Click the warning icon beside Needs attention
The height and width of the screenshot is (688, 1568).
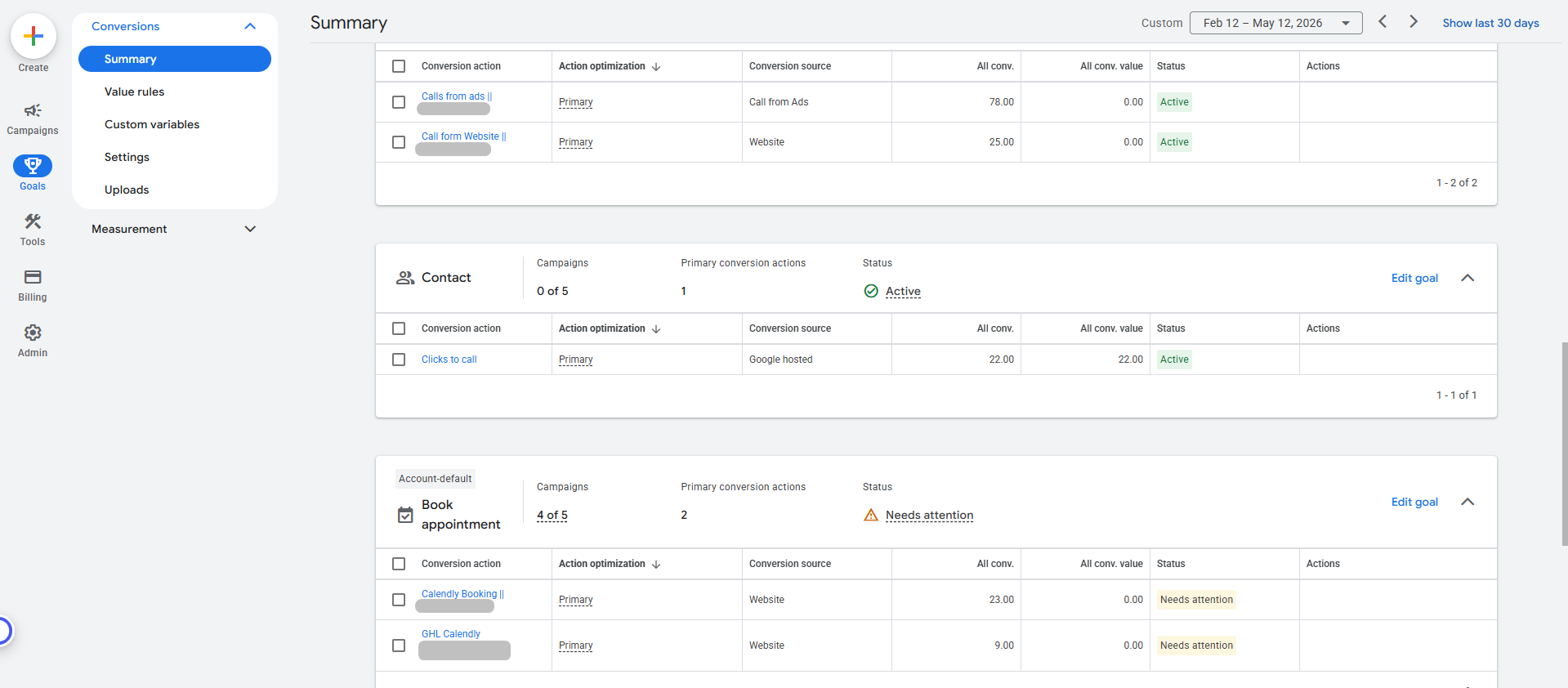coord(871,515)
